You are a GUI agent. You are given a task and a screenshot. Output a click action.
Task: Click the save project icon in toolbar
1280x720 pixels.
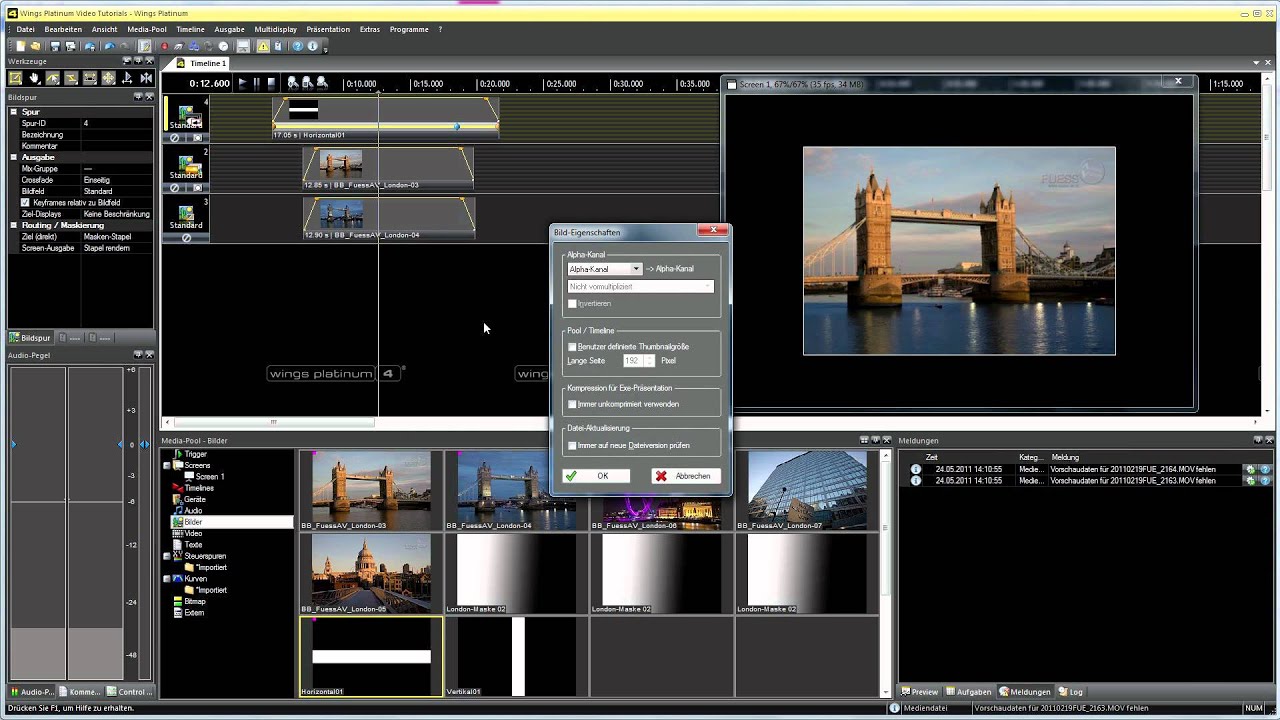click(x=55, y=46)
